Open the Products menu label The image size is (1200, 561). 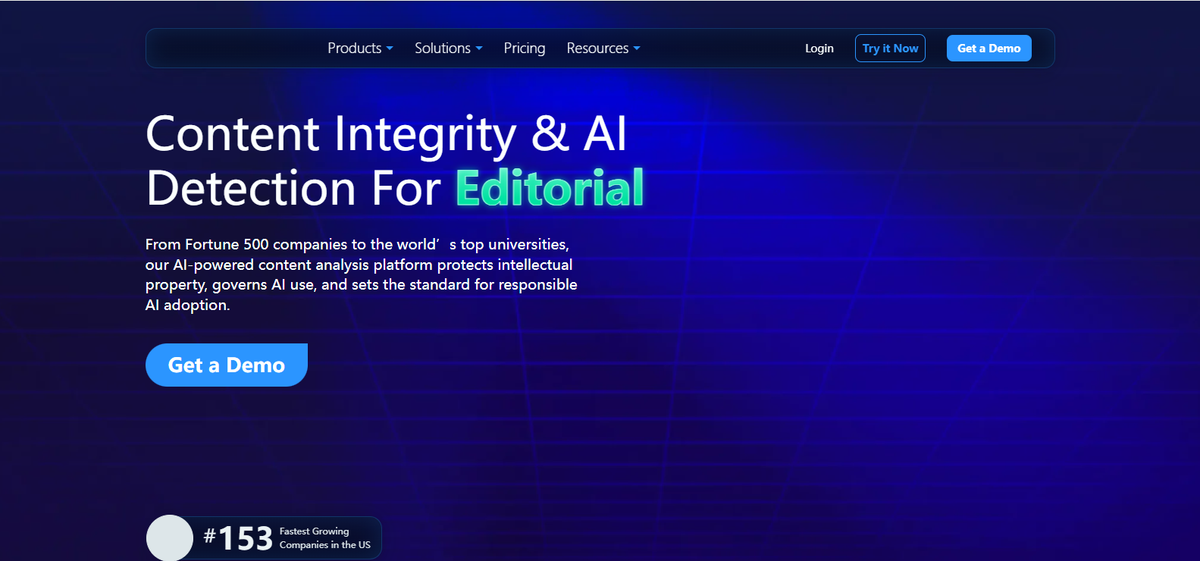(354, 48)
